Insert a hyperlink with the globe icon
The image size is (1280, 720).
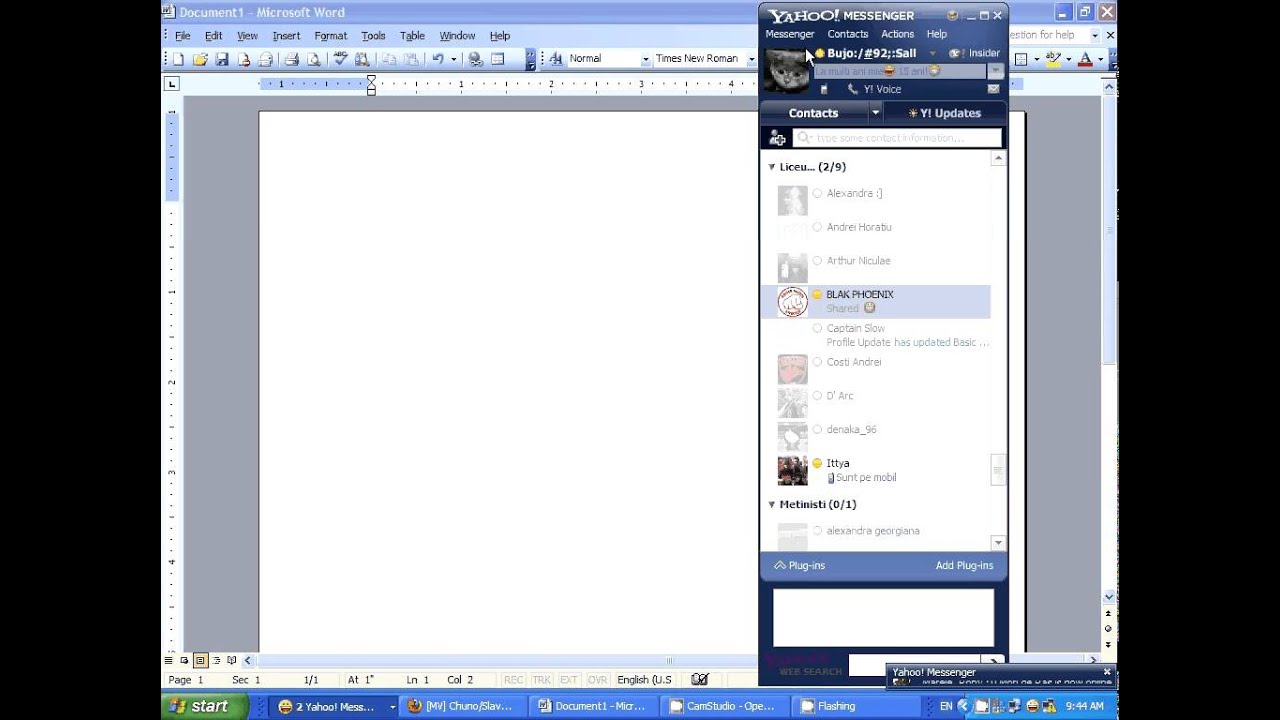pyautogui.click(x=476, y=59)
